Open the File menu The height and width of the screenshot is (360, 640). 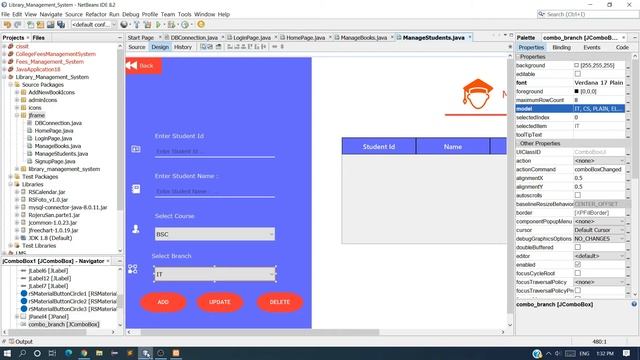tap(5, 14)
